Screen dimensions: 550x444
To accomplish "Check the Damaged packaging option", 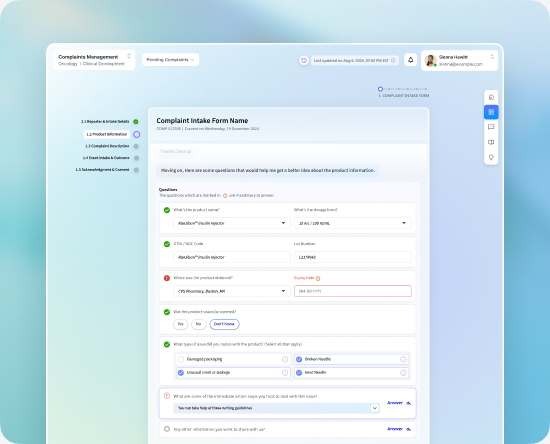I will [181, 359].
